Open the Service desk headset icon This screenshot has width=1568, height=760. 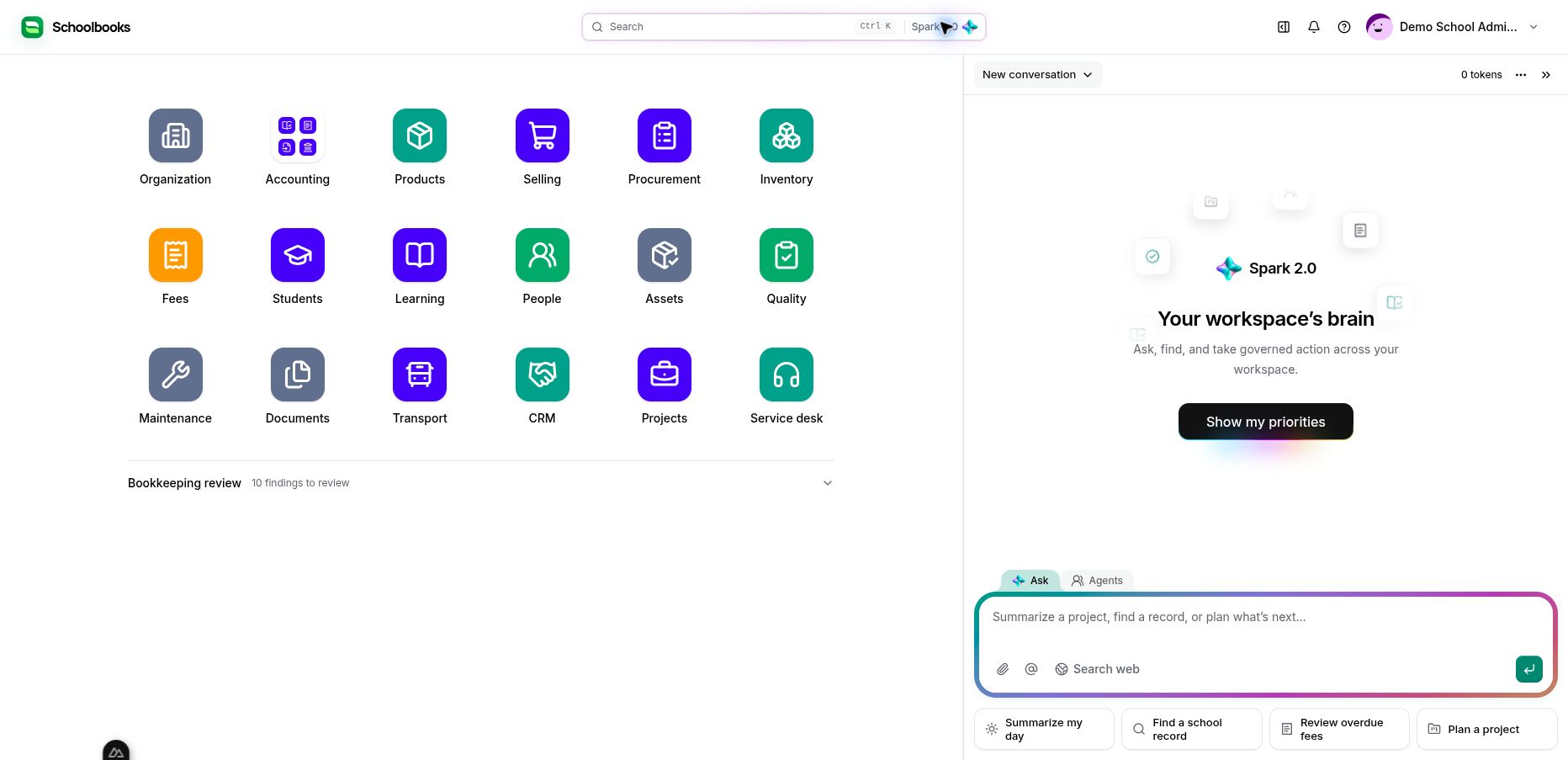tap(787, 375)
